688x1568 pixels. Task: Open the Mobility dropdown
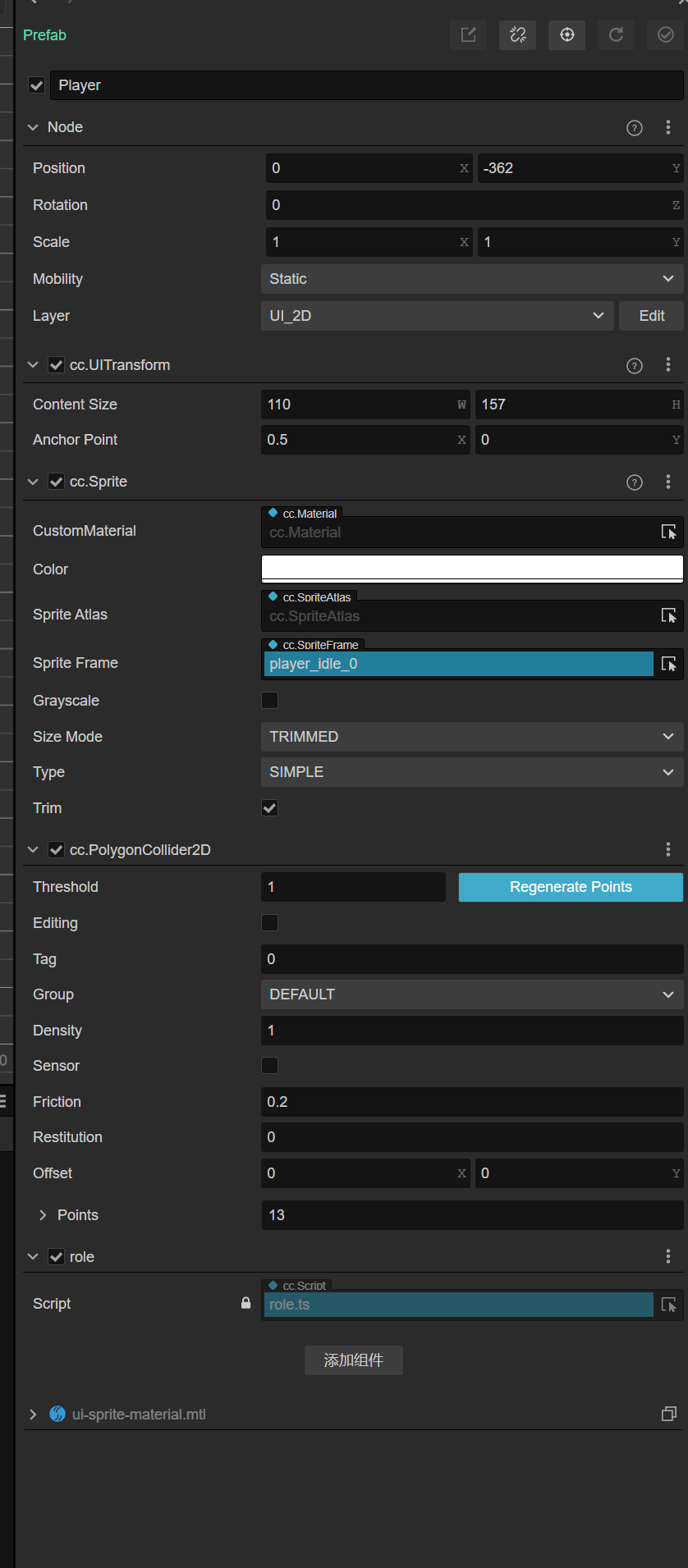[x=471, y=279]
